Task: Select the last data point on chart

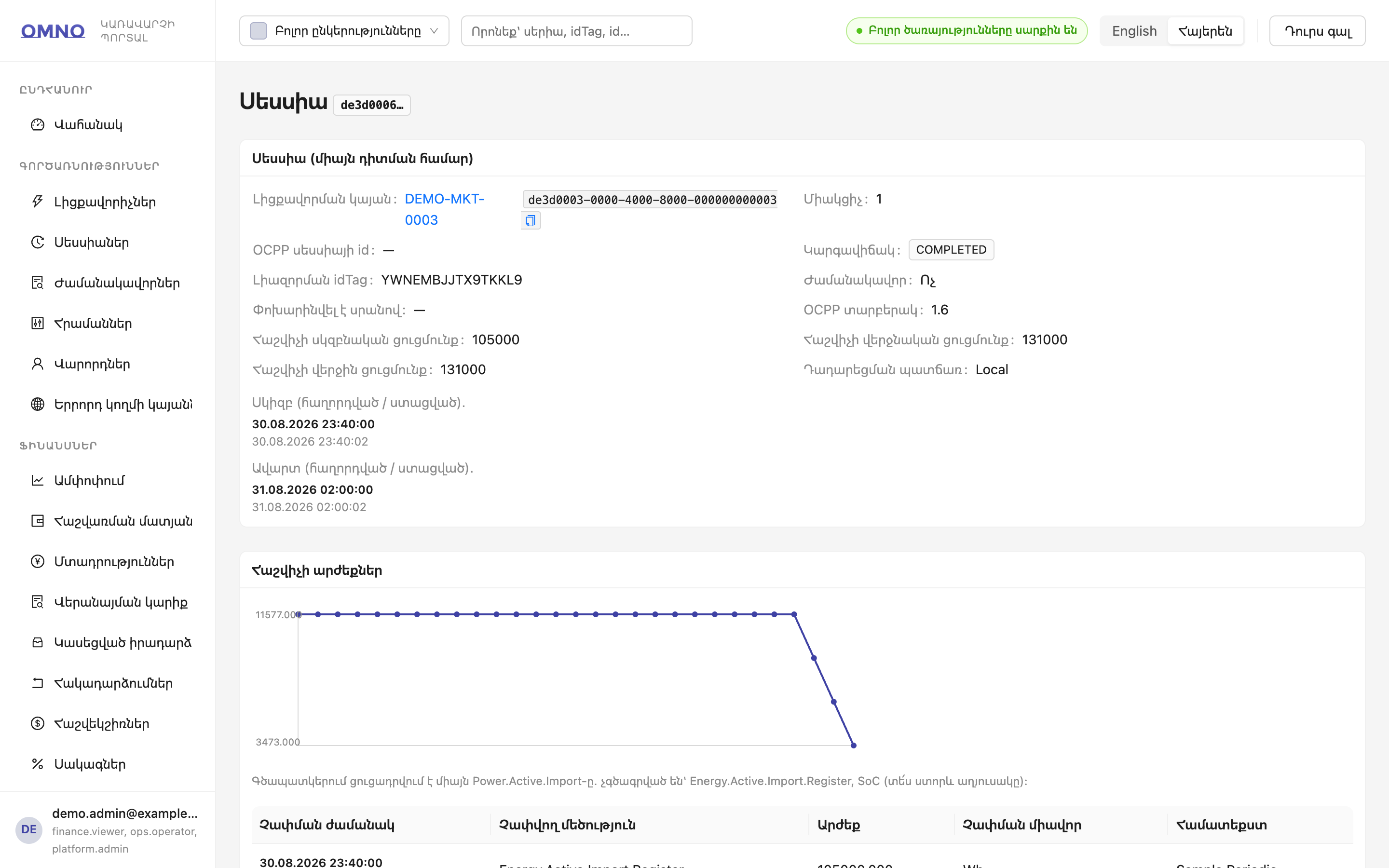Action: [854, 745]
